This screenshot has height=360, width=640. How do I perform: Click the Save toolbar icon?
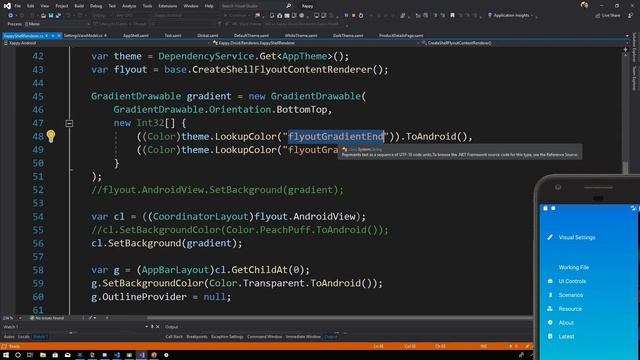(51, 16)
